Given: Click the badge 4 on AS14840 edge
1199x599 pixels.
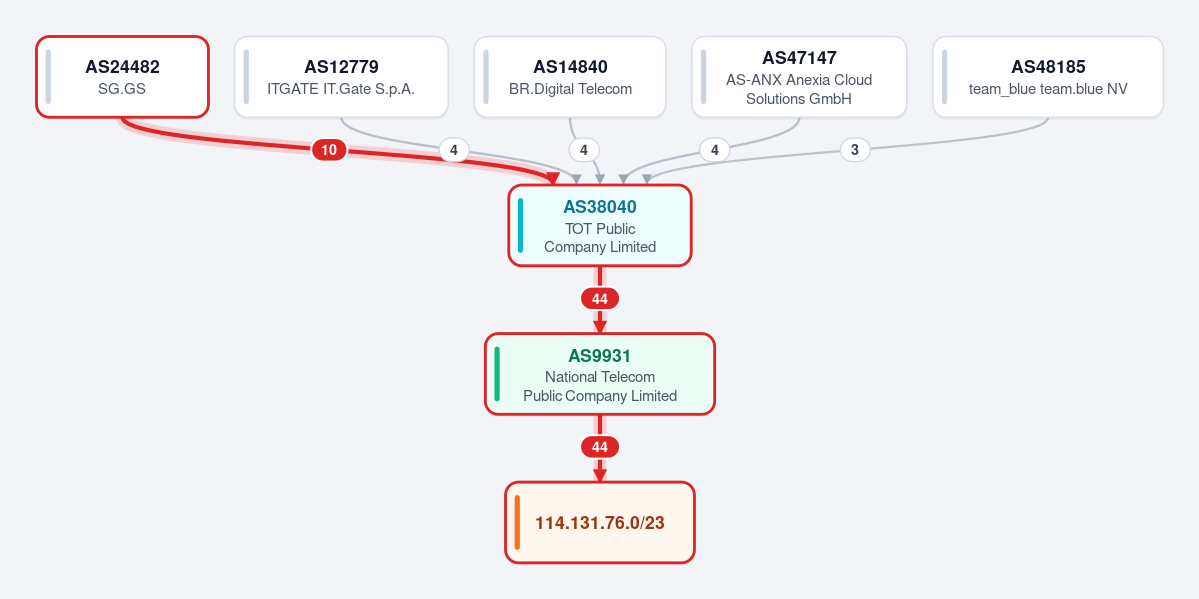Looking at the screenshot, I should (x=583, y=150).
